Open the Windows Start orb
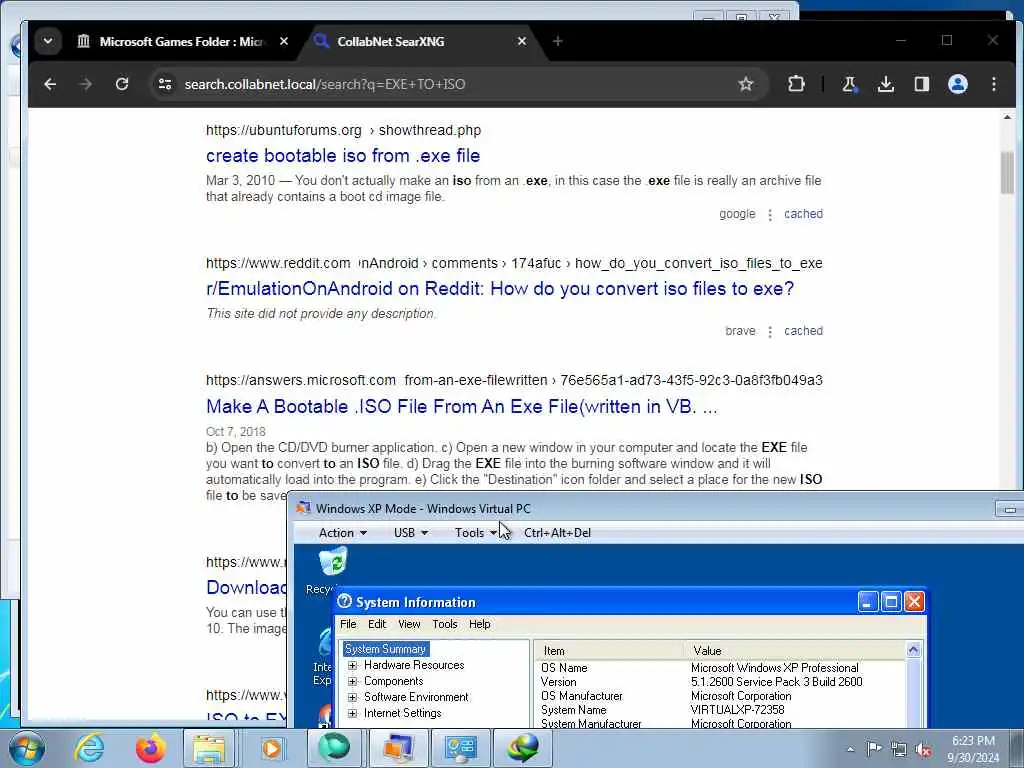1024x768 pixels. (x=27, y=748)
